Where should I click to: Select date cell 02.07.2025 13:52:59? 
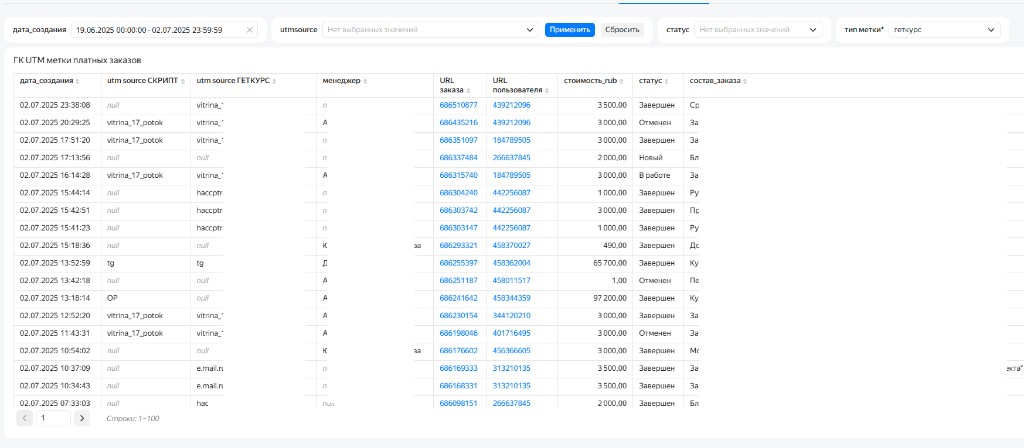55,263
